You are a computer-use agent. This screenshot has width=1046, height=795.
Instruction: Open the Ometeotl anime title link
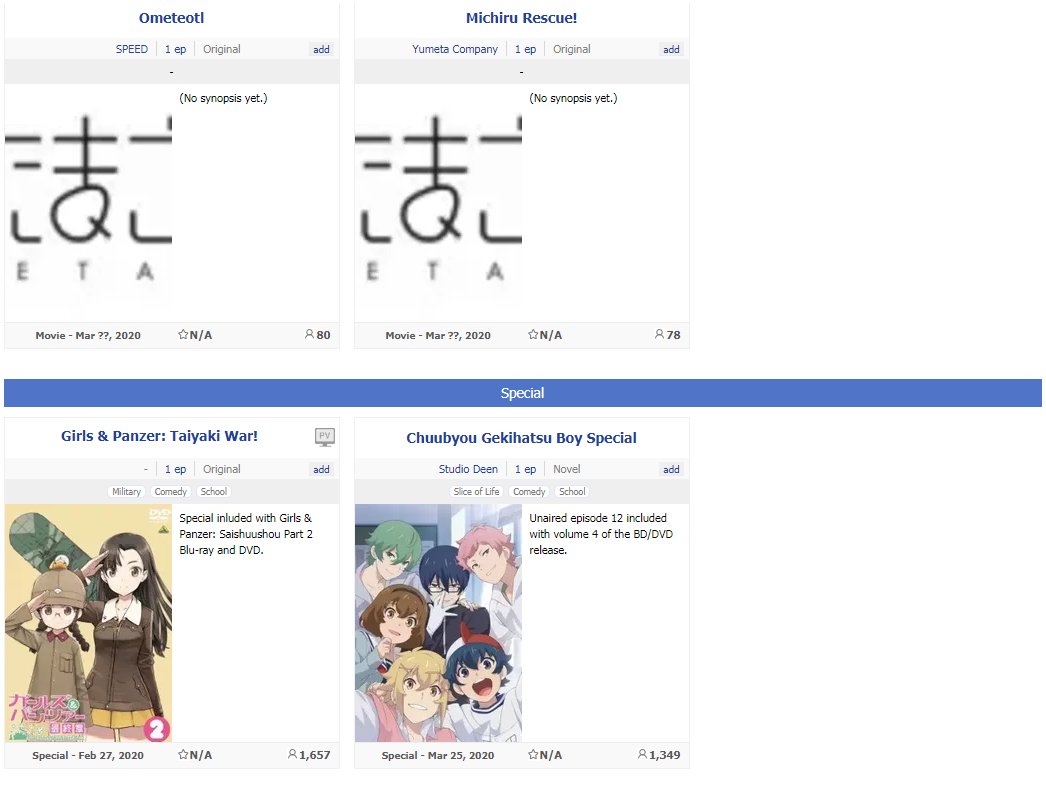pos(171,18)
